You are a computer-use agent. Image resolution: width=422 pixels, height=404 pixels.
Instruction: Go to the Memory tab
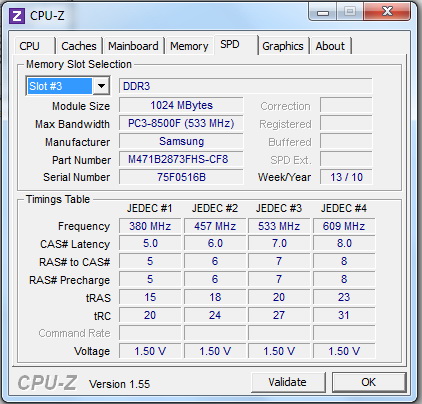189,46
